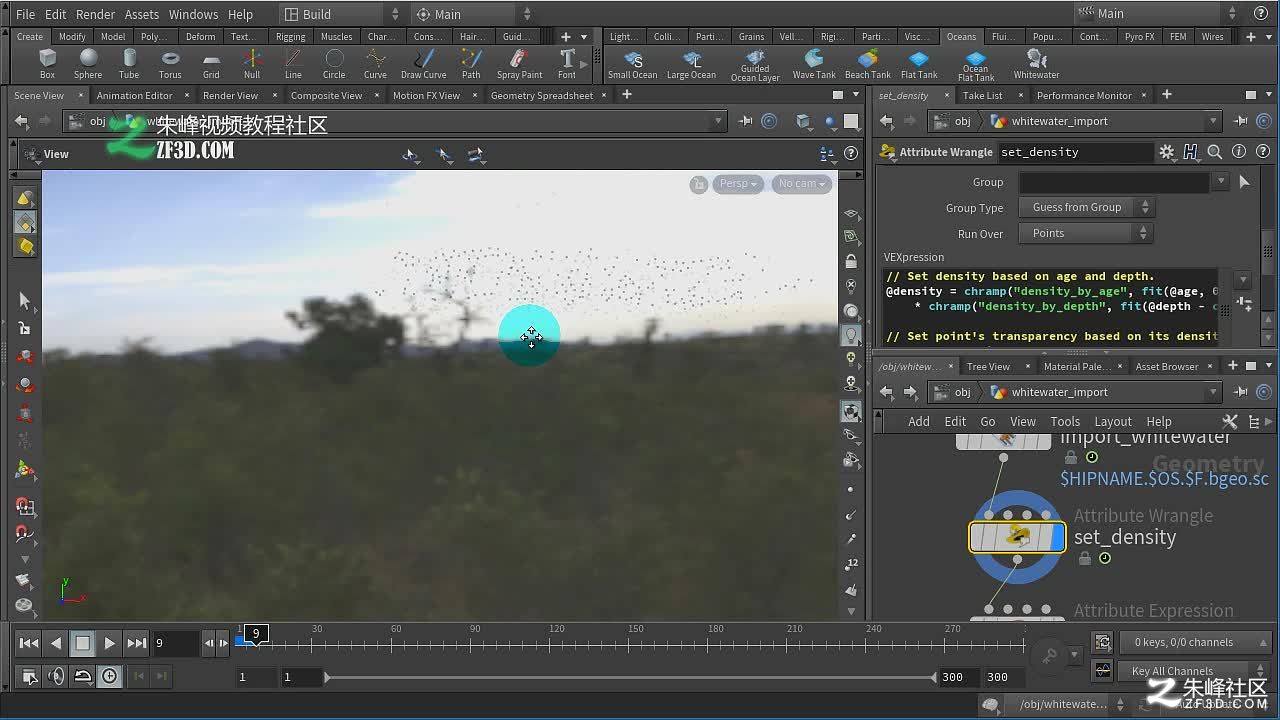
Task: Select the Path shelf tool
Action: pyautogui.click(x=471, y=63)
